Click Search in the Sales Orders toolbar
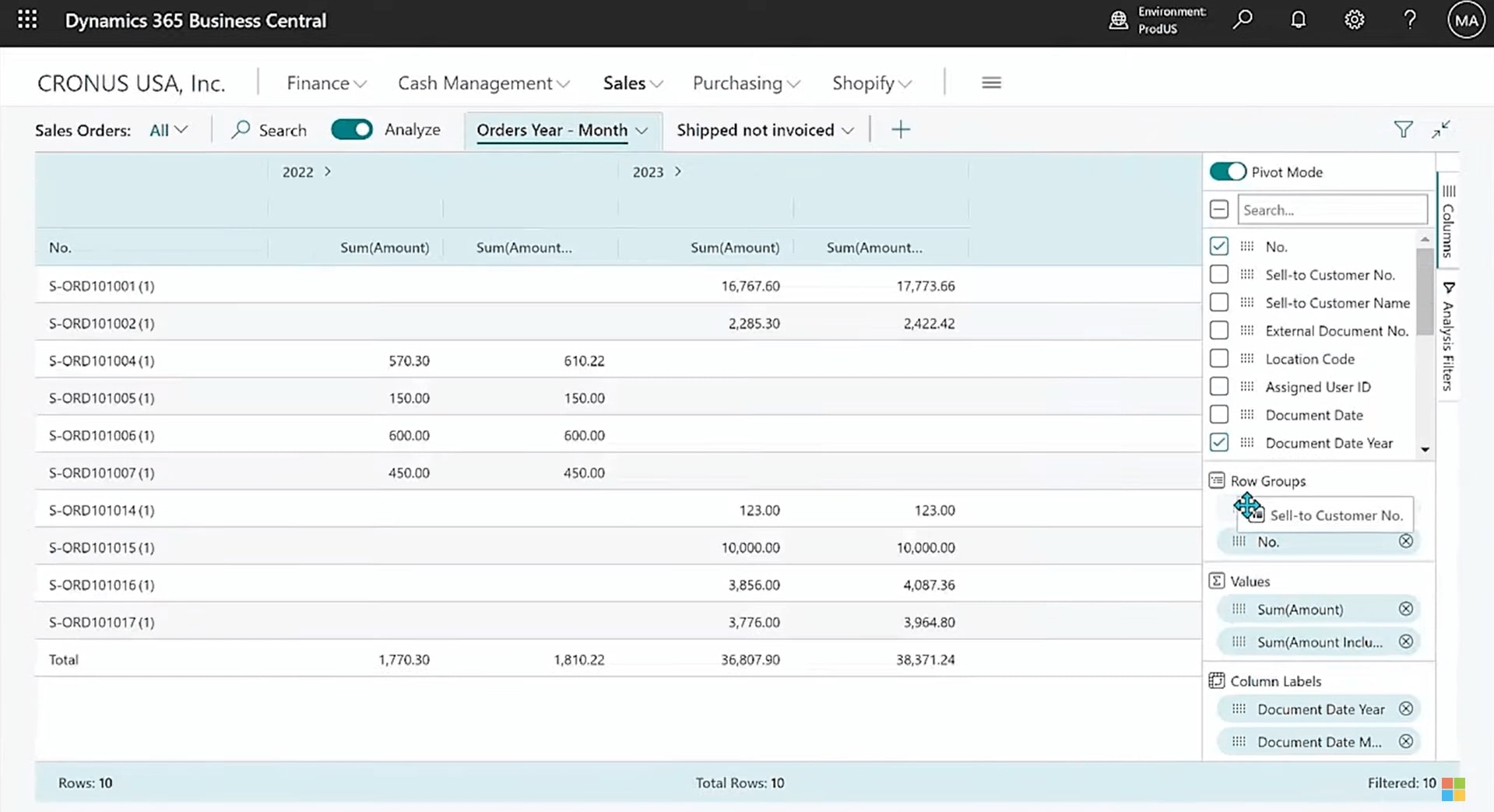This screenshot has height=812, width=1494. coord(268,129)
